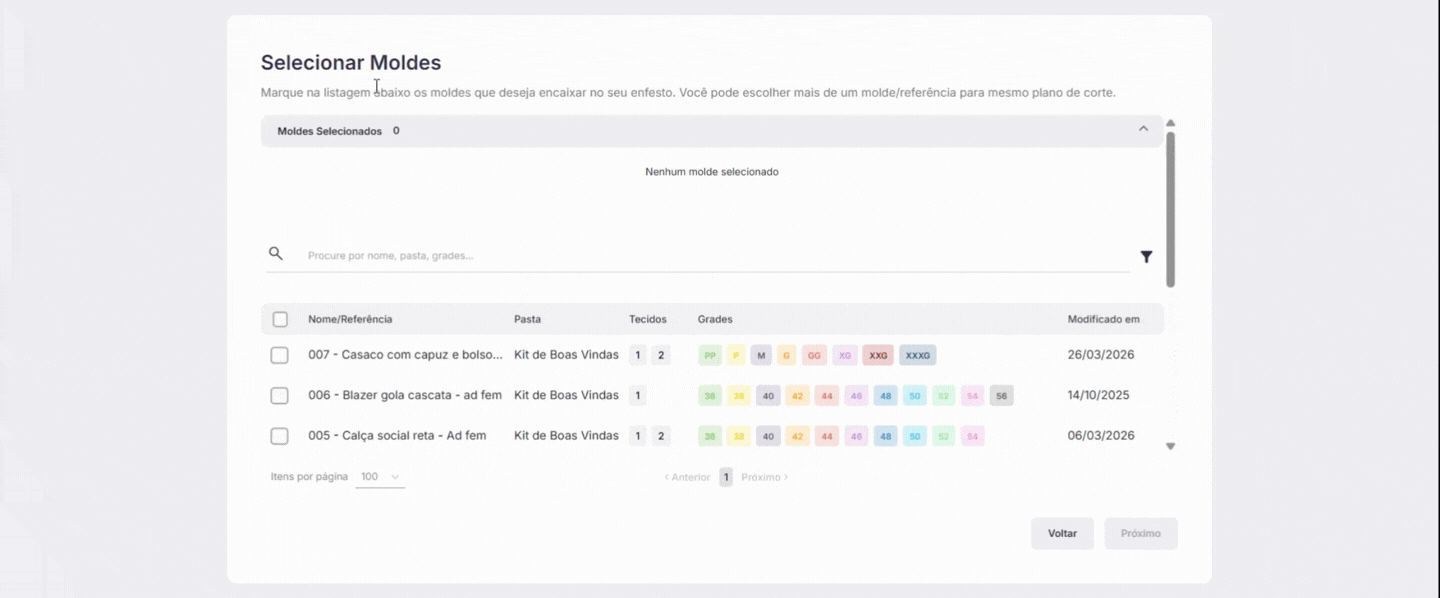Click tecido chip 1 in Casaco row

(638, 355)
